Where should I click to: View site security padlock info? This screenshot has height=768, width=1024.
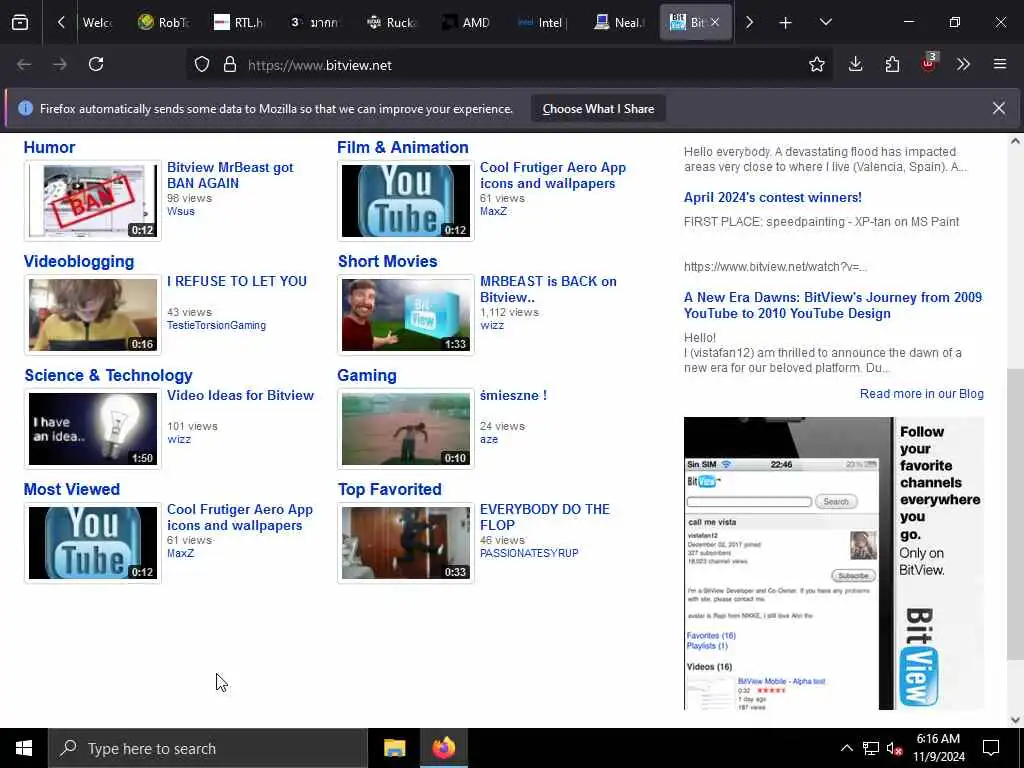tap(229, 65)
